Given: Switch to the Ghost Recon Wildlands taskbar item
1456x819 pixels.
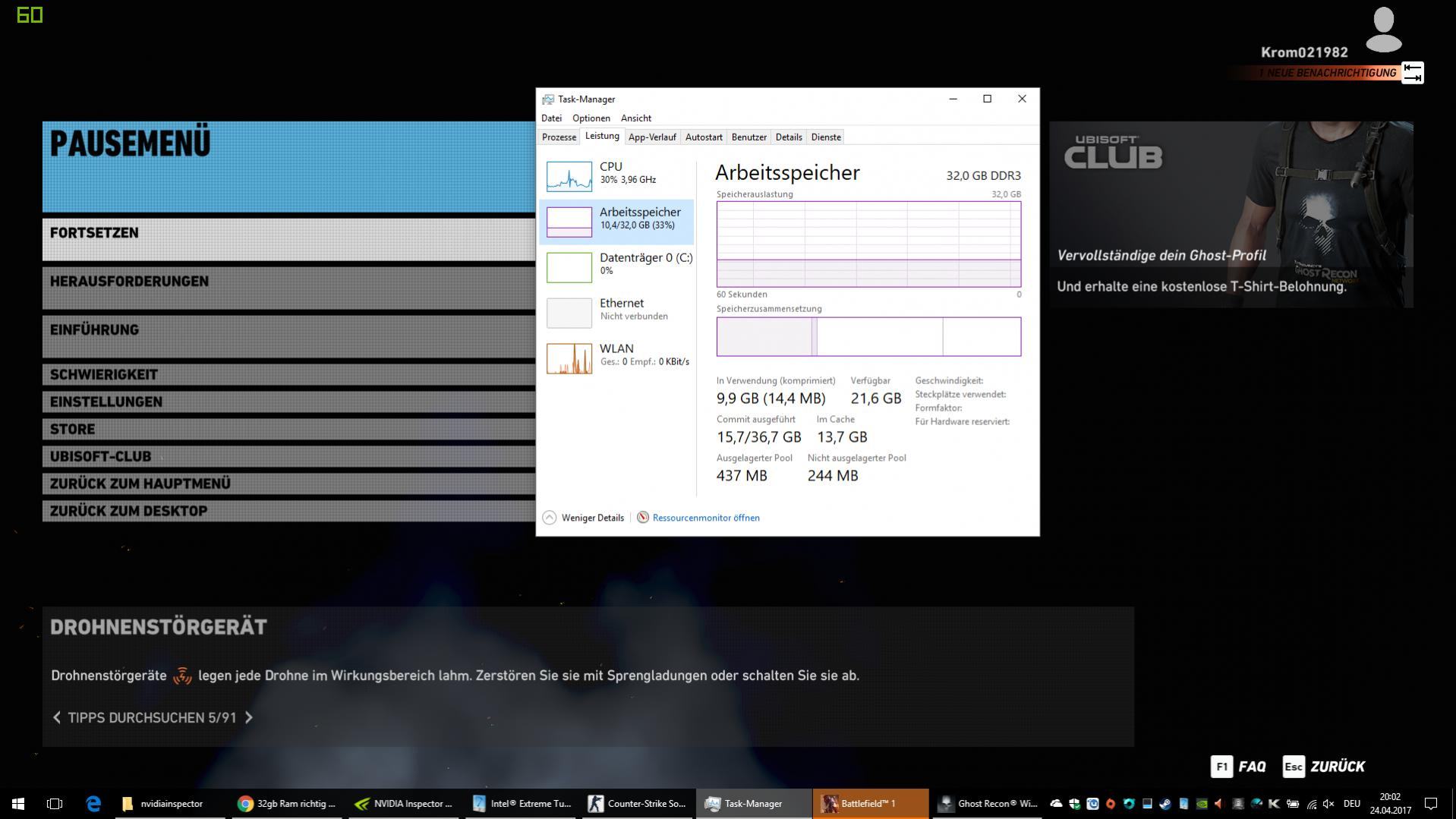Looking at the screenshot, I should point(988,803).
